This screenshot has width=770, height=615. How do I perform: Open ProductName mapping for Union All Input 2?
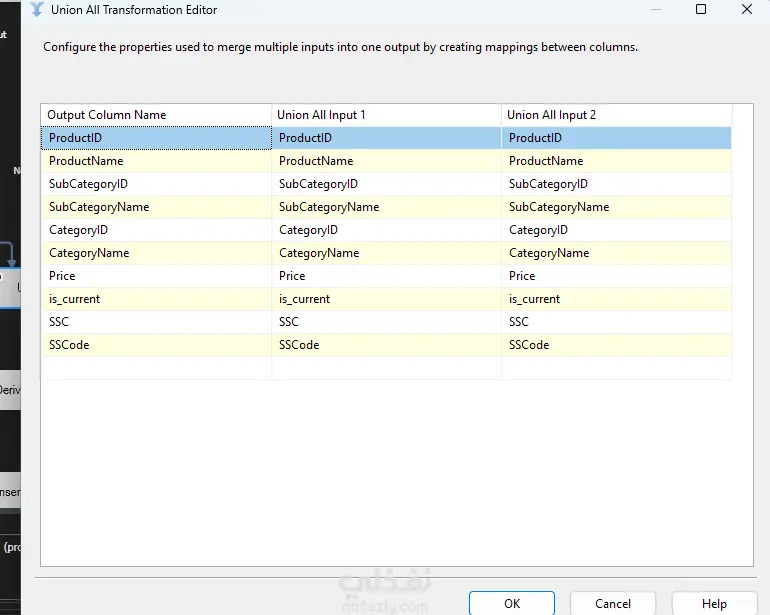pyautogui.click(x=617, y=161)
